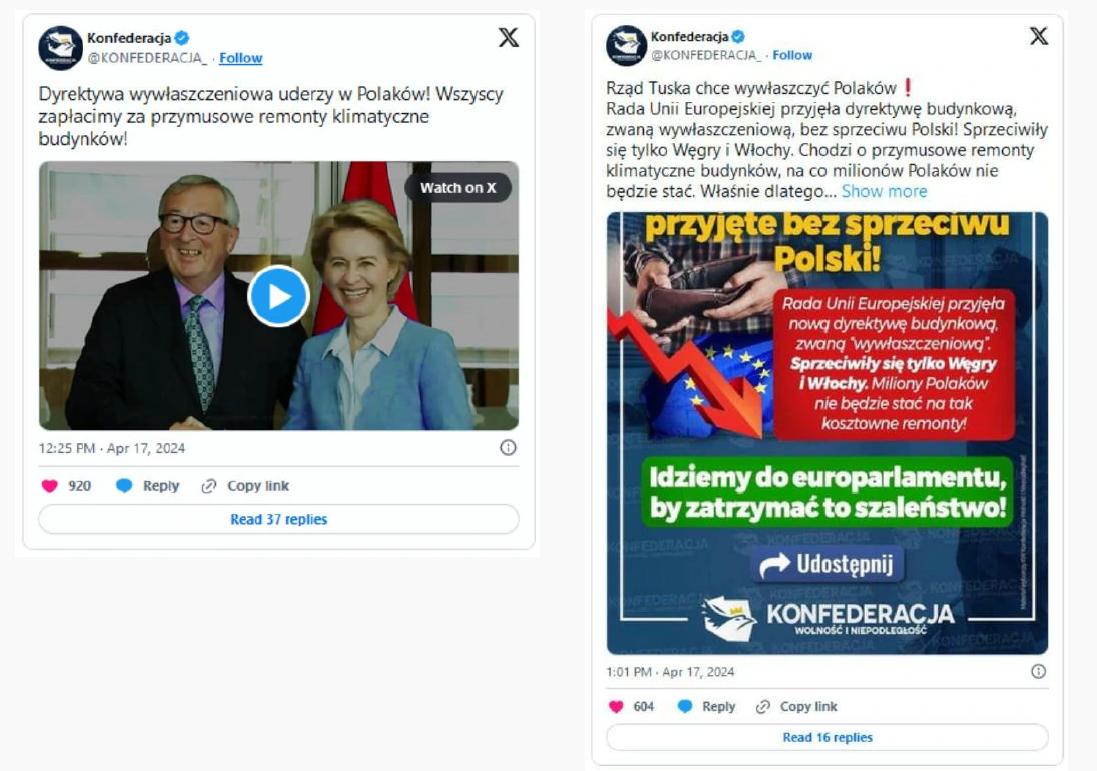This screenshot has height=771, width=1097.
Task: Open Read 37 replies
Action: coord(279,519)
